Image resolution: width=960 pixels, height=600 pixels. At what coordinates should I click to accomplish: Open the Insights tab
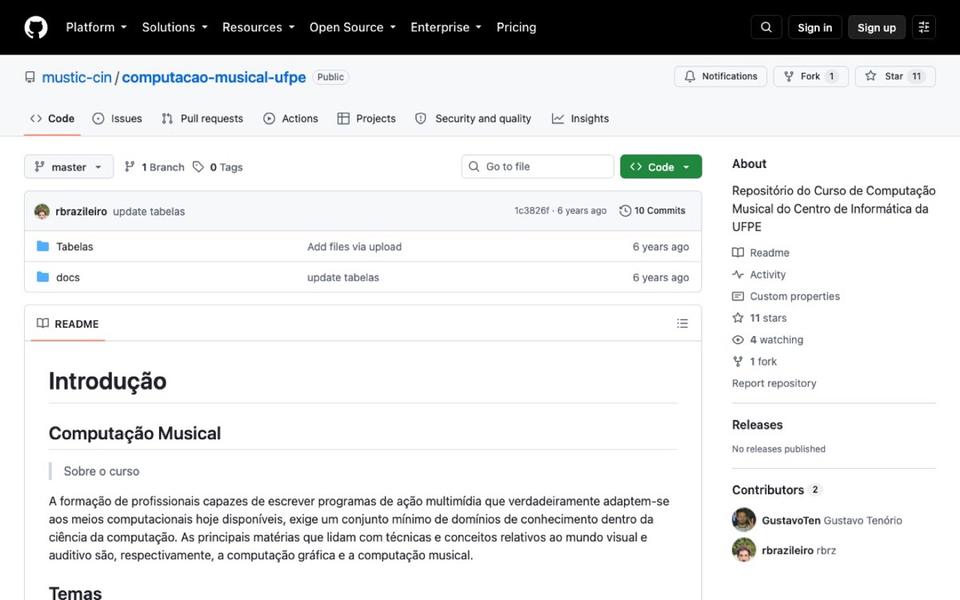pyautogui.click(x=580, y=119)
